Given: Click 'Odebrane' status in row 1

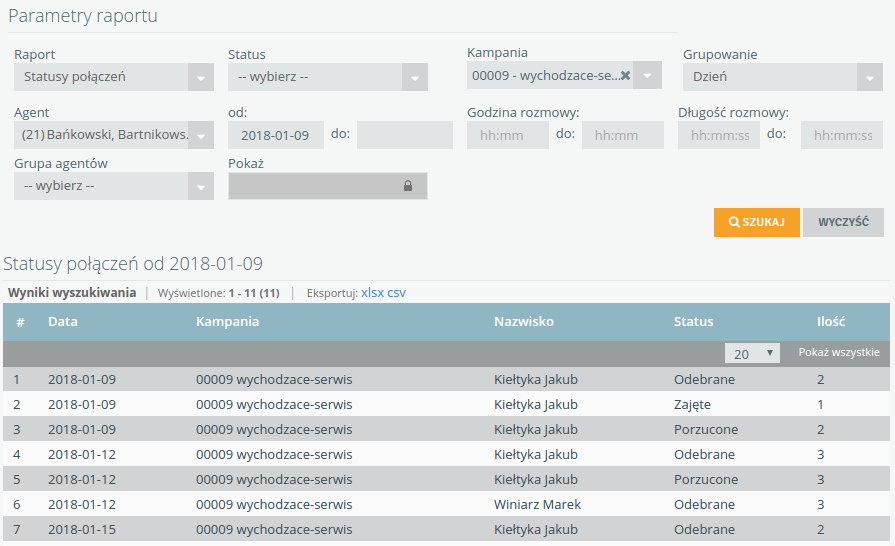Looking at the screenshot, I should 704,379.
